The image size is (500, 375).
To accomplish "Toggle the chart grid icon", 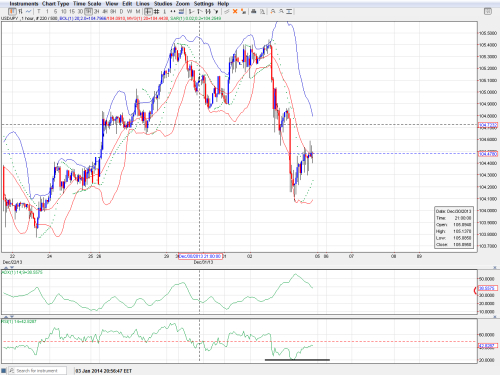I will [156, 11].
